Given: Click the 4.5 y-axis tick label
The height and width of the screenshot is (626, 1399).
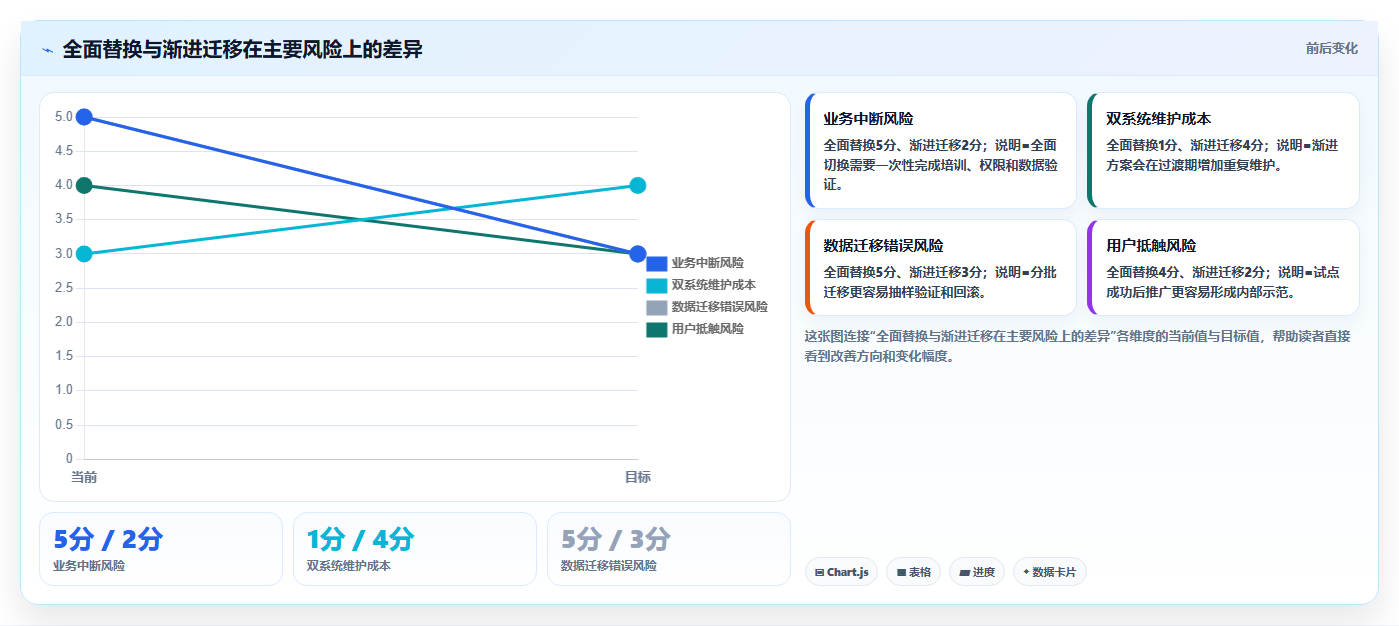Looking at the screenshot, I should coord(64,151).
